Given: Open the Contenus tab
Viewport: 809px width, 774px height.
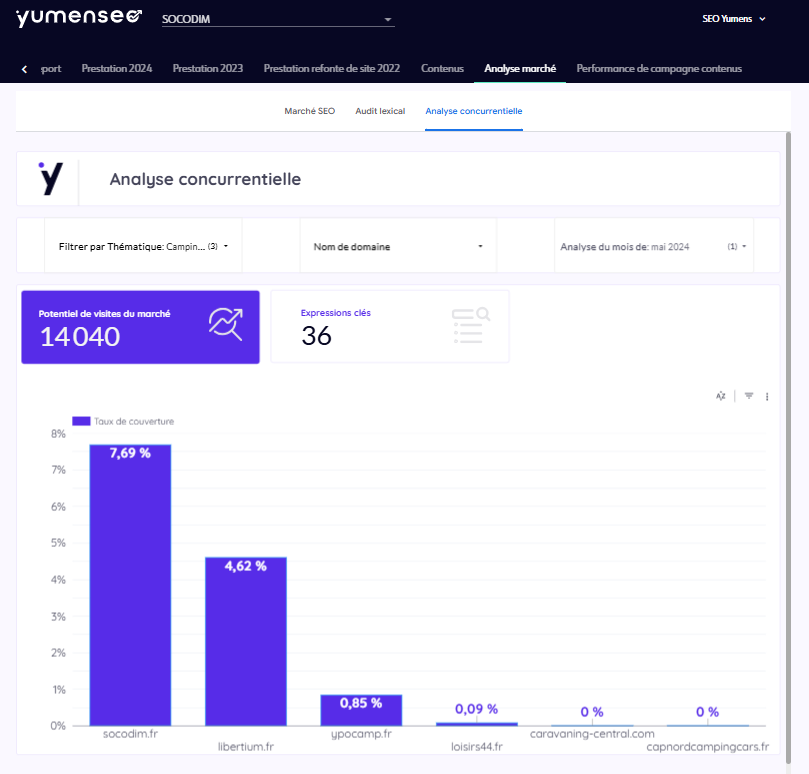Looking at the screenshot, I should click(442, 69).
